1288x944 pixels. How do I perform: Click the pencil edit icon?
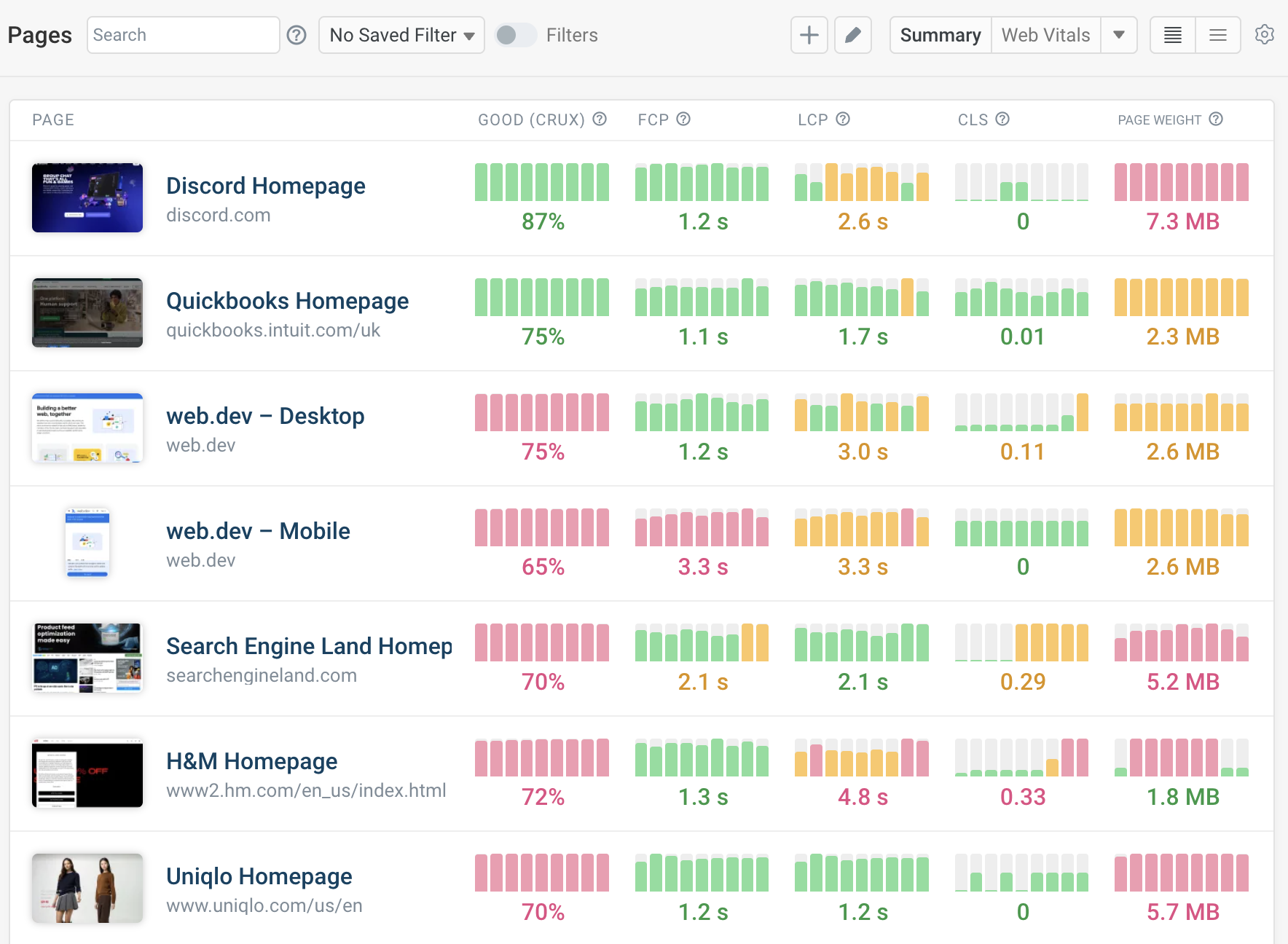(x=852, y=35)
